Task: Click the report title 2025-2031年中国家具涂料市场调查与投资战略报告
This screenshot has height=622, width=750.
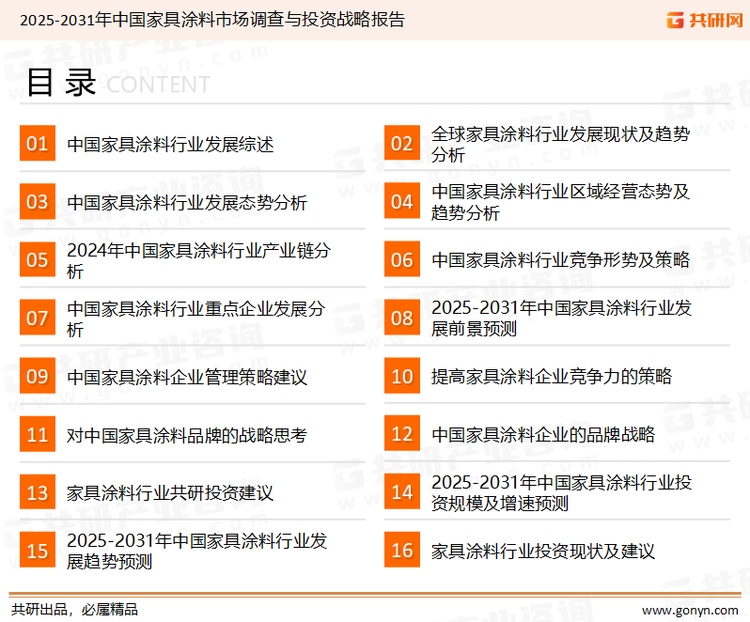Action: tap(212, 20)
